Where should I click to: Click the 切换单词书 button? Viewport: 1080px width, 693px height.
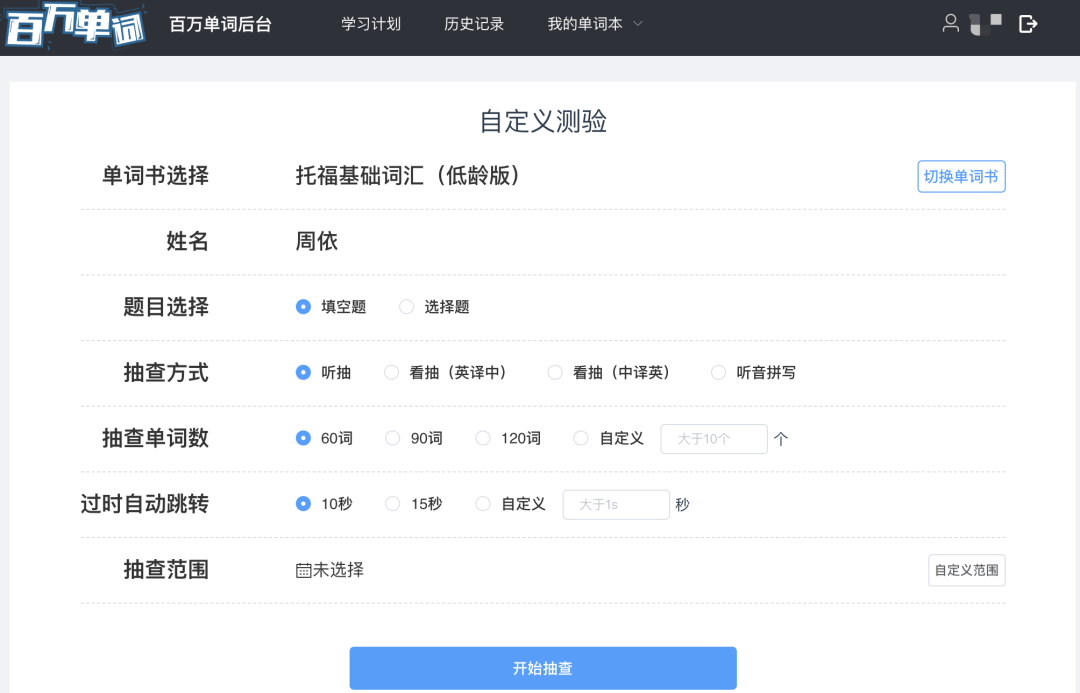coord(961,176)
